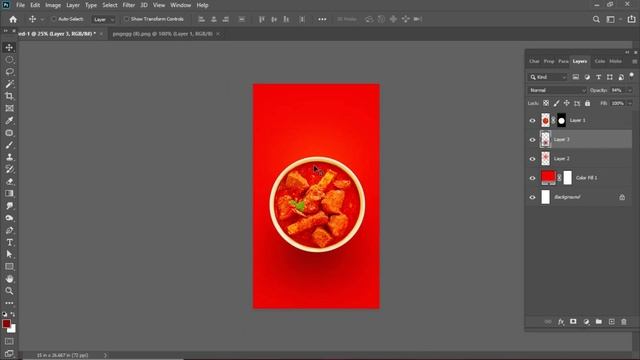Click Align right edges icon
Screen dimensions: 640x360
tap(226, 19)
